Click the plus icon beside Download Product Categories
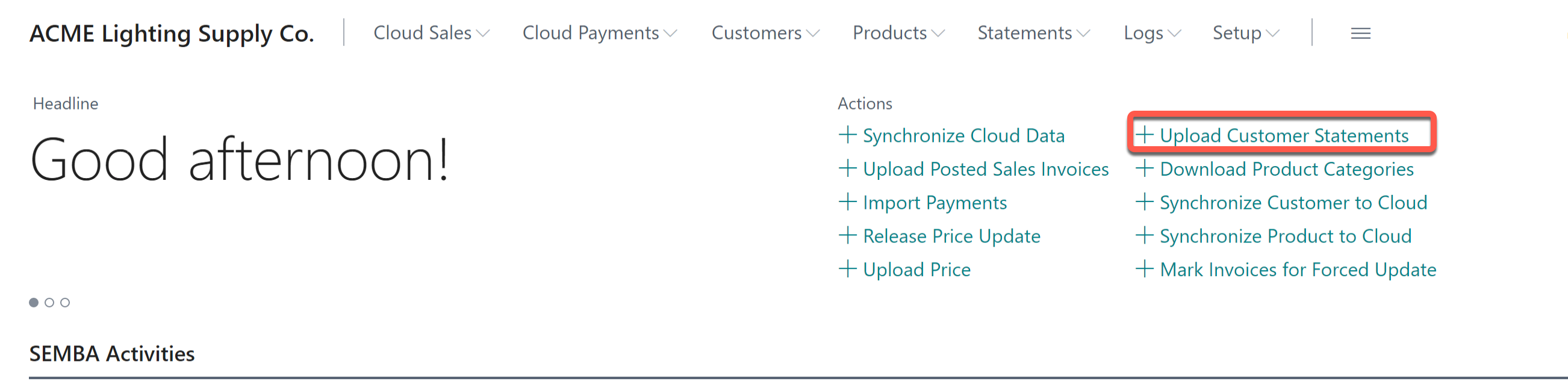1568x385 pixels. (x=1146, y=169)
